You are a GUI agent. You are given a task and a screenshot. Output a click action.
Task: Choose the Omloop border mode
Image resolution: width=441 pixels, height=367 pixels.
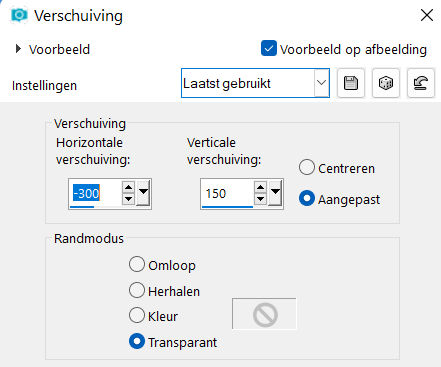point(137,264)
